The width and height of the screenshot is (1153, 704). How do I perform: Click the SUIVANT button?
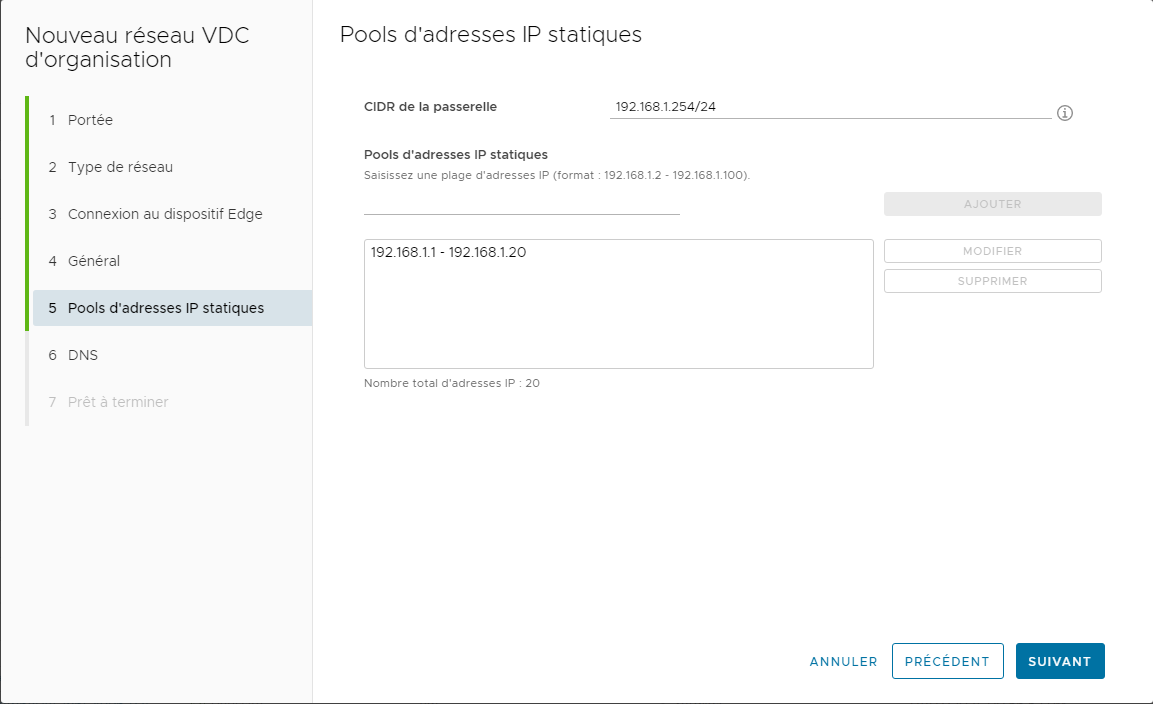click(x=1060, y=661)
